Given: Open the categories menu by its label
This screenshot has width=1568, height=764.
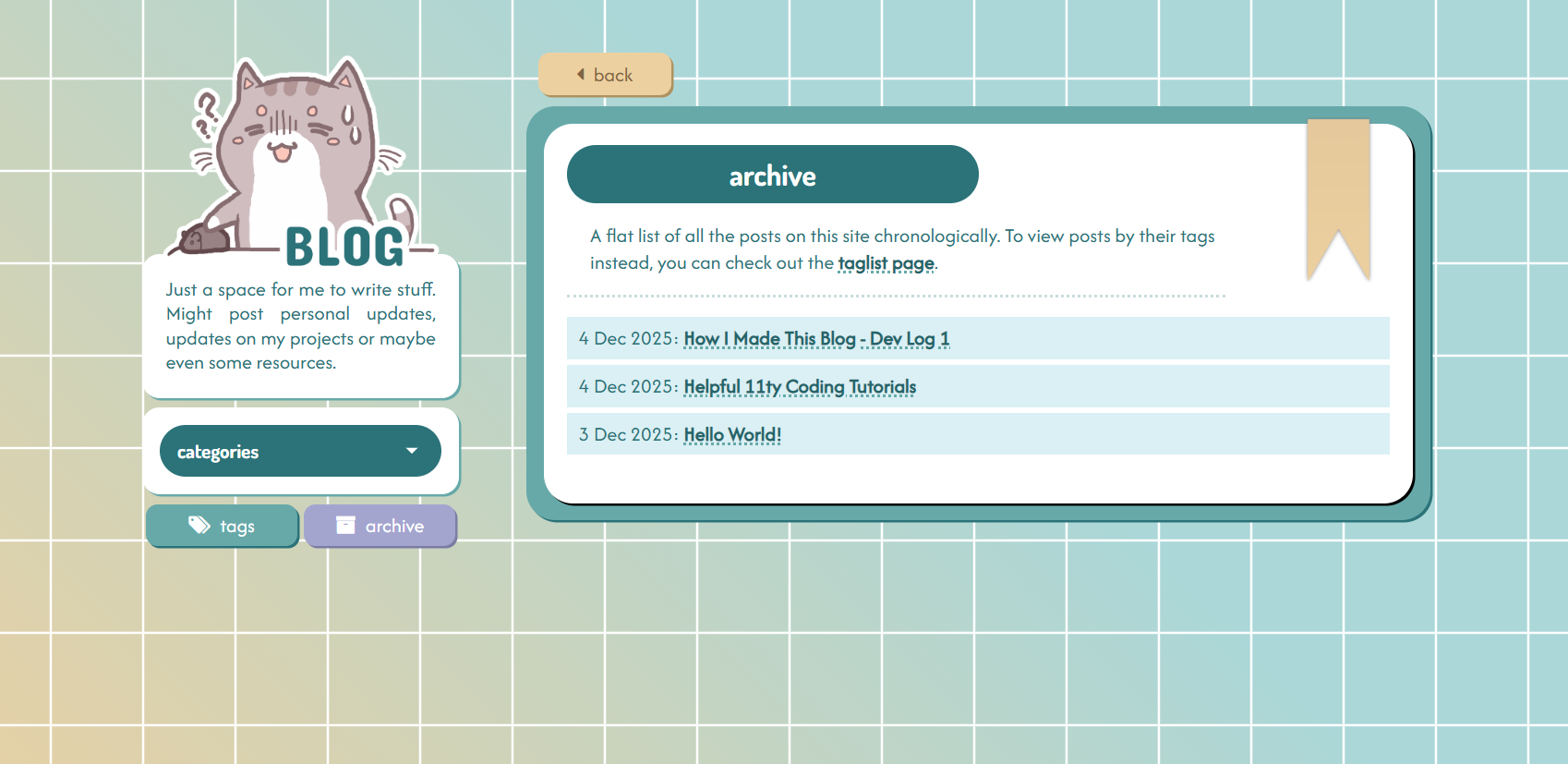Looking at the screenshot, I should 218,452.
